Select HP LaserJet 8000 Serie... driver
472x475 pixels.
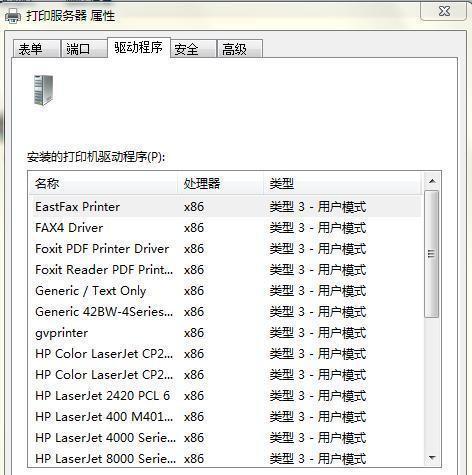225,459
